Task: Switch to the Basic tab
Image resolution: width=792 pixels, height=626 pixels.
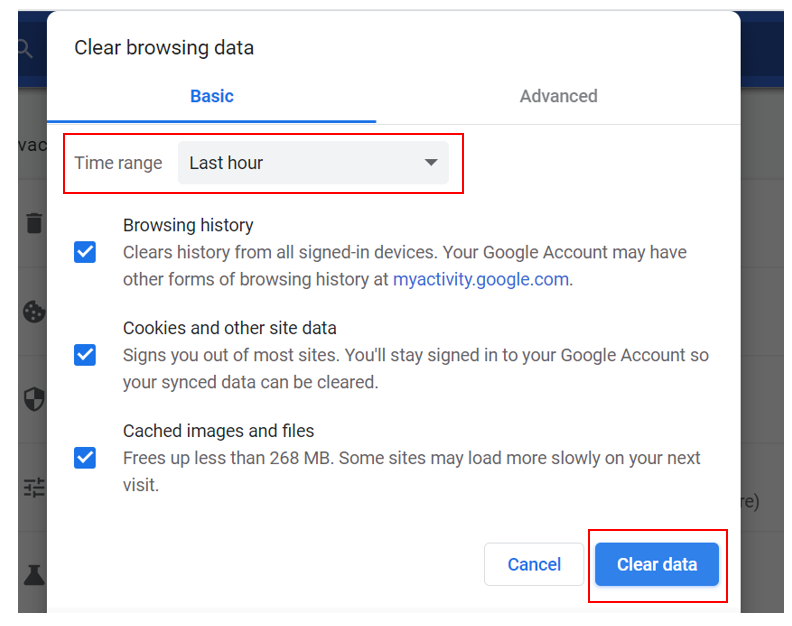Action: point(212,96)
